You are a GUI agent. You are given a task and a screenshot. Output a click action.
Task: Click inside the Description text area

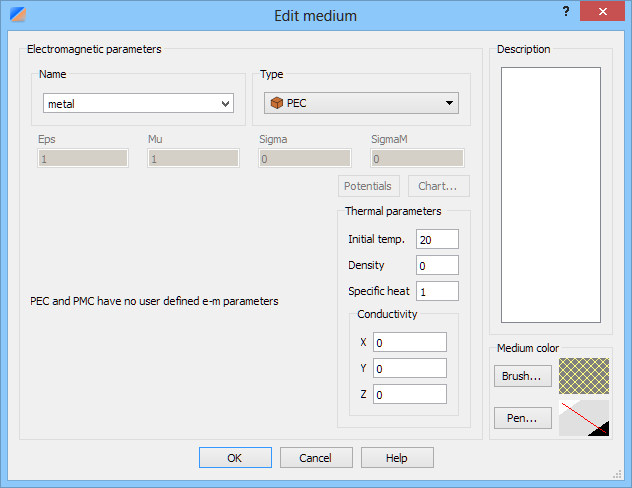tap(551, 195)
